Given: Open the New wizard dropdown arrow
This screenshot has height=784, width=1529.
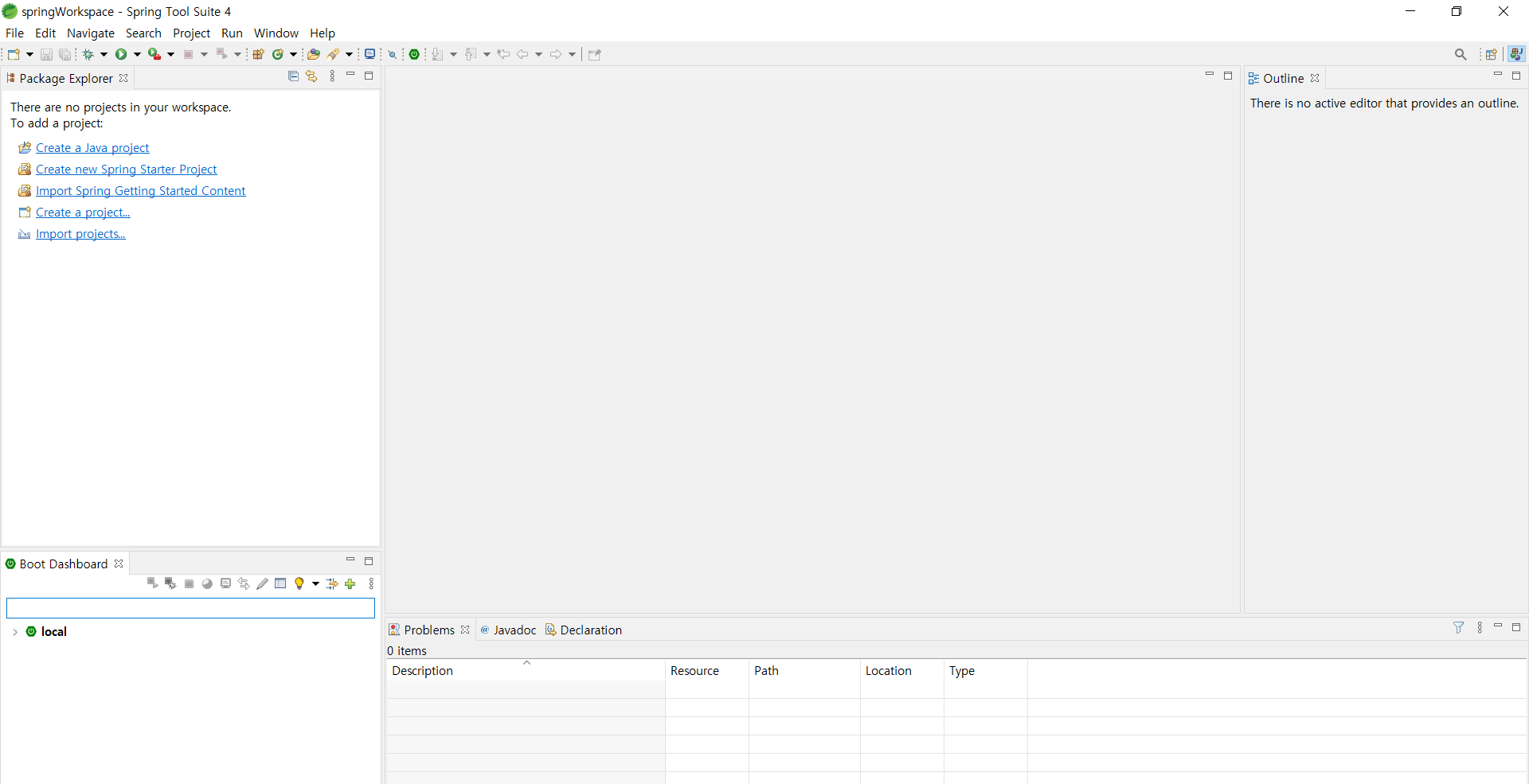Looking at the screenshot, I should 30,54.
